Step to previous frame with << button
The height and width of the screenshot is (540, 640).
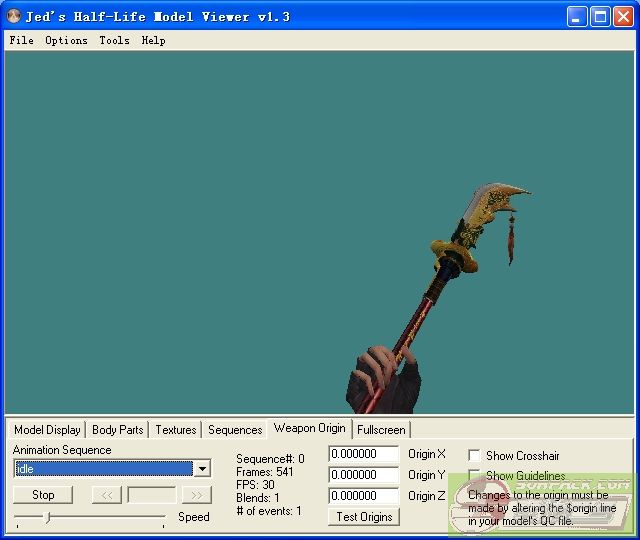click(106, 495)
